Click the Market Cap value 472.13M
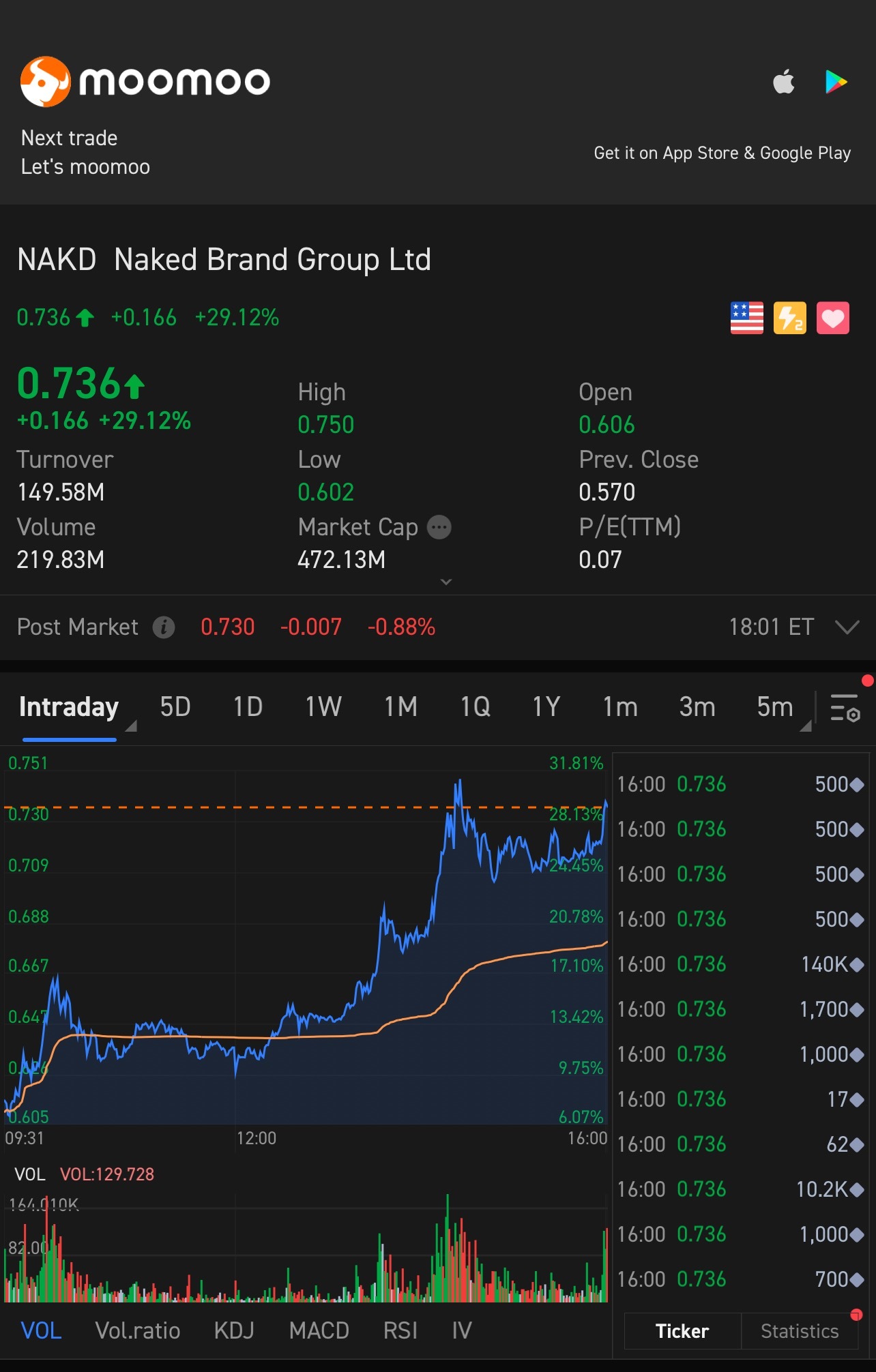Viewport: 876px width, 1372px height. pyautogui.click(x=342, y=560)
